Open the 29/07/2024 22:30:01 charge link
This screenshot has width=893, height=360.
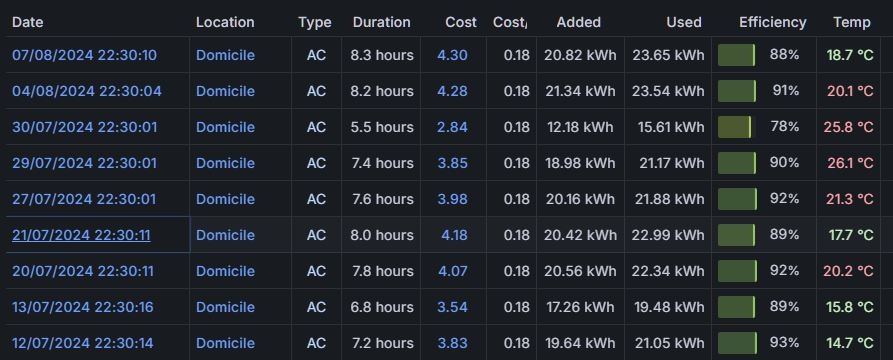click(84, 163)
